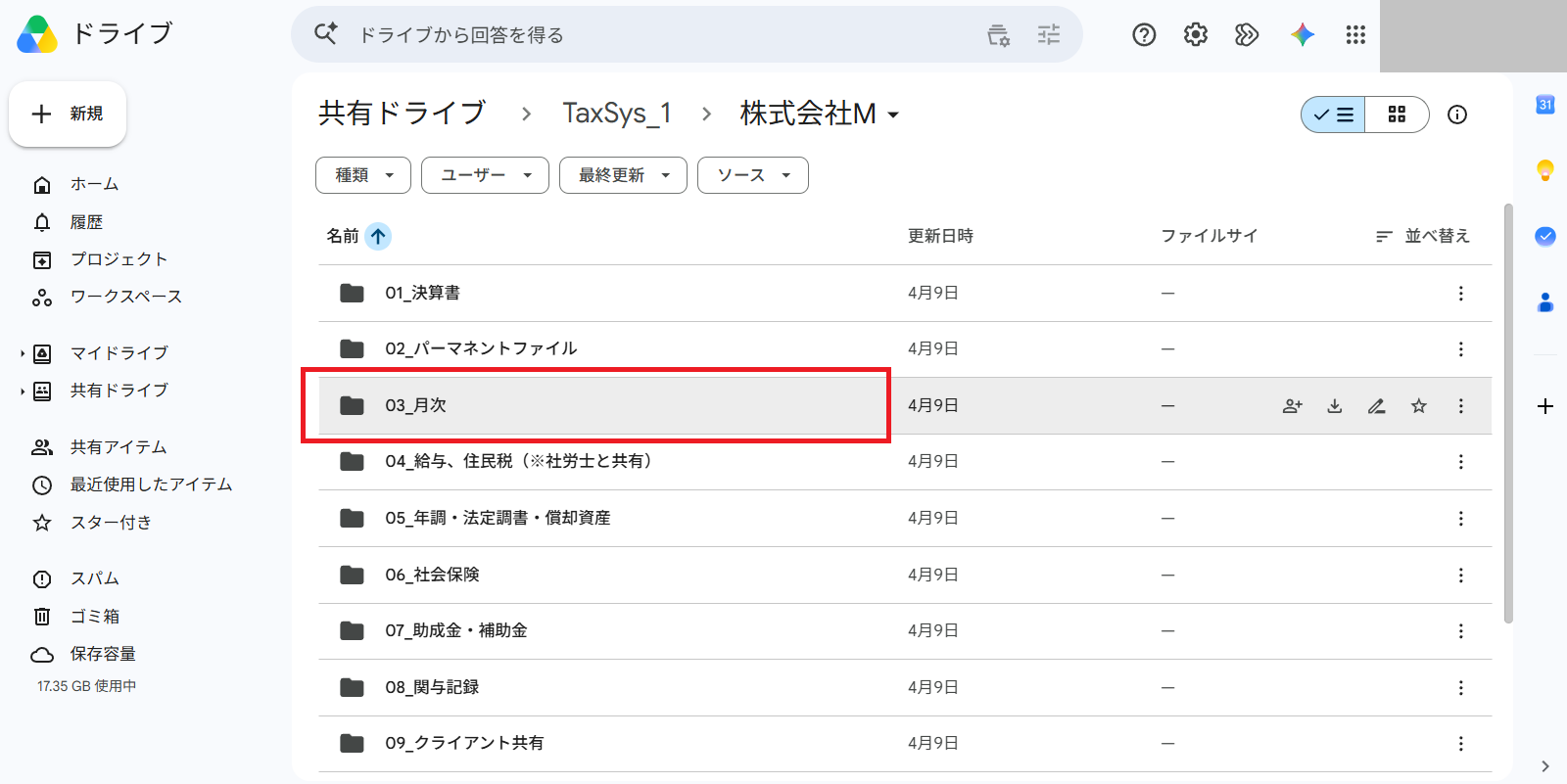Screen dimensions: 1567x784
Task: Open search options filter icon
Action: coord(1049,35)
